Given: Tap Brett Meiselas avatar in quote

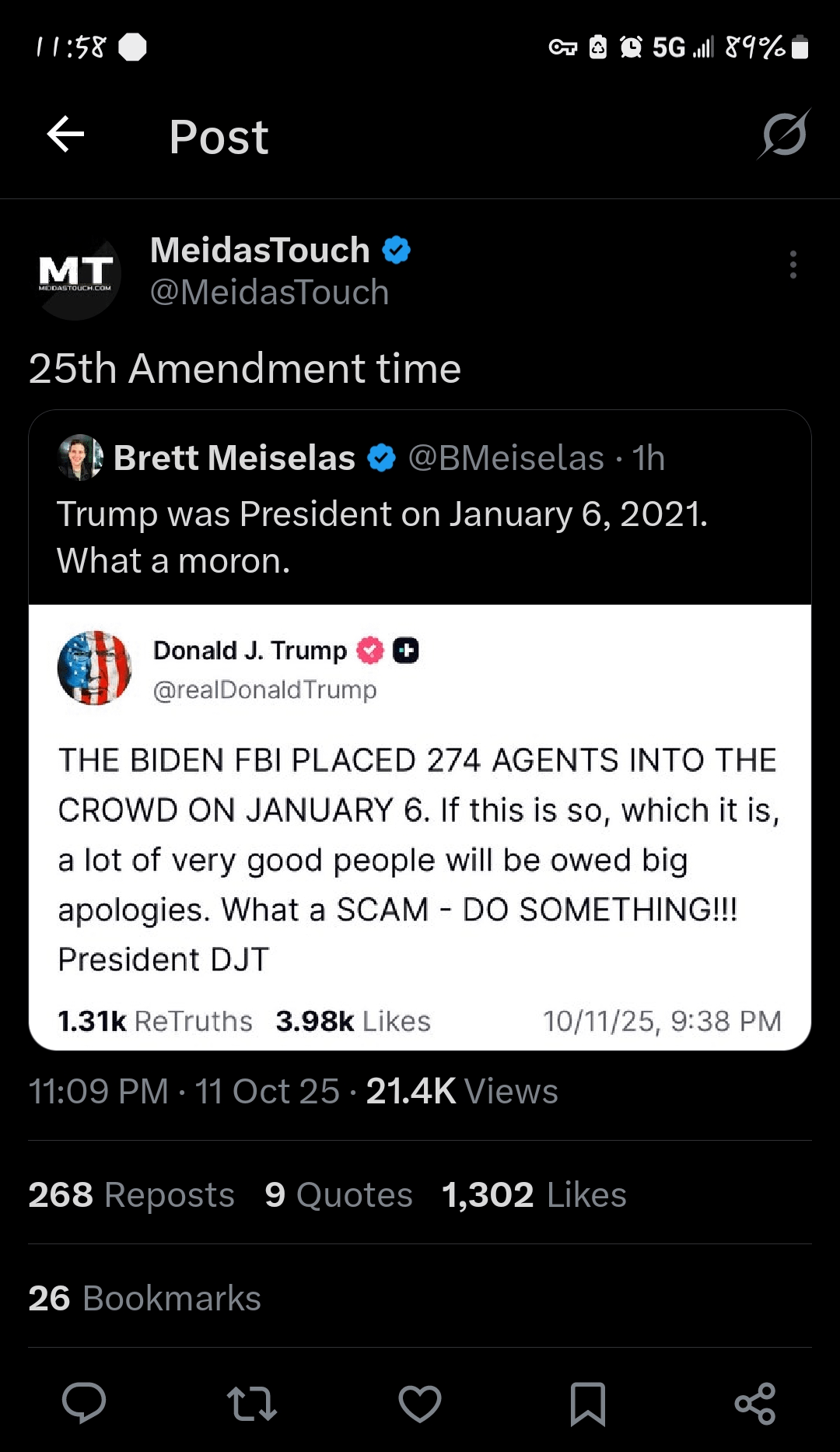Looking at the screenshot, I should pos(80,458).
